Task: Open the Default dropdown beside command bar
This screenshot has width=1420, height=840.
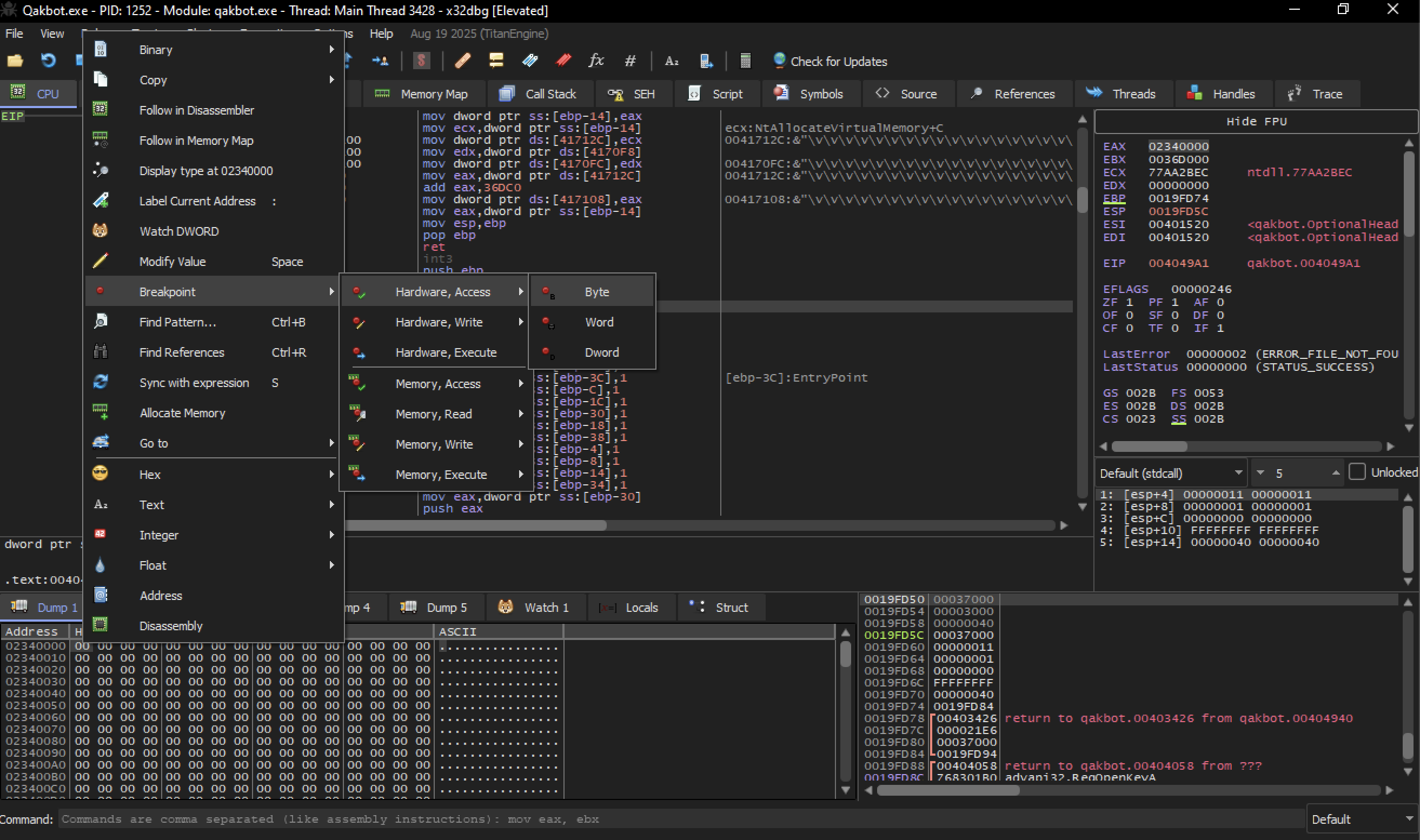Action: (1362, 819)
